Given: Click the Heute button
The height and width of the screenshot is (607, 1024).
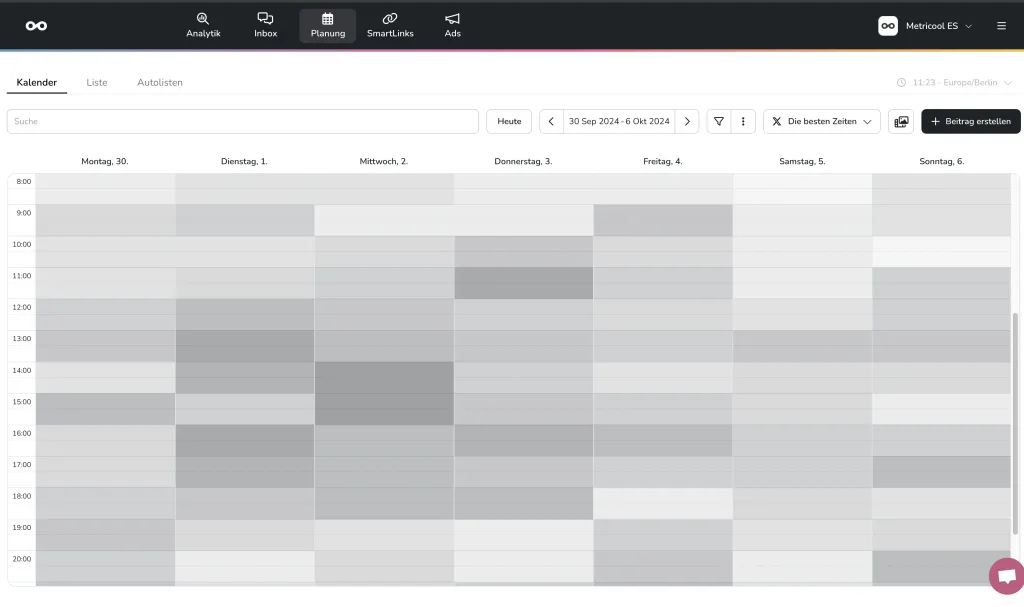Looking at the screenshot, I should click(509, 122).
